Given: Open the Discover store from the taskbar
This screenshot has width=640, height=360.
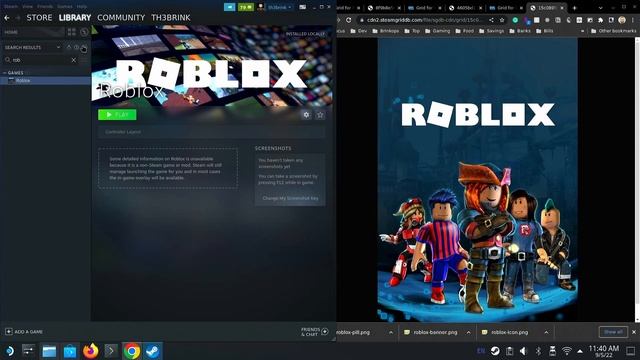Looking at the screenshot, I should tap(70, 351).
